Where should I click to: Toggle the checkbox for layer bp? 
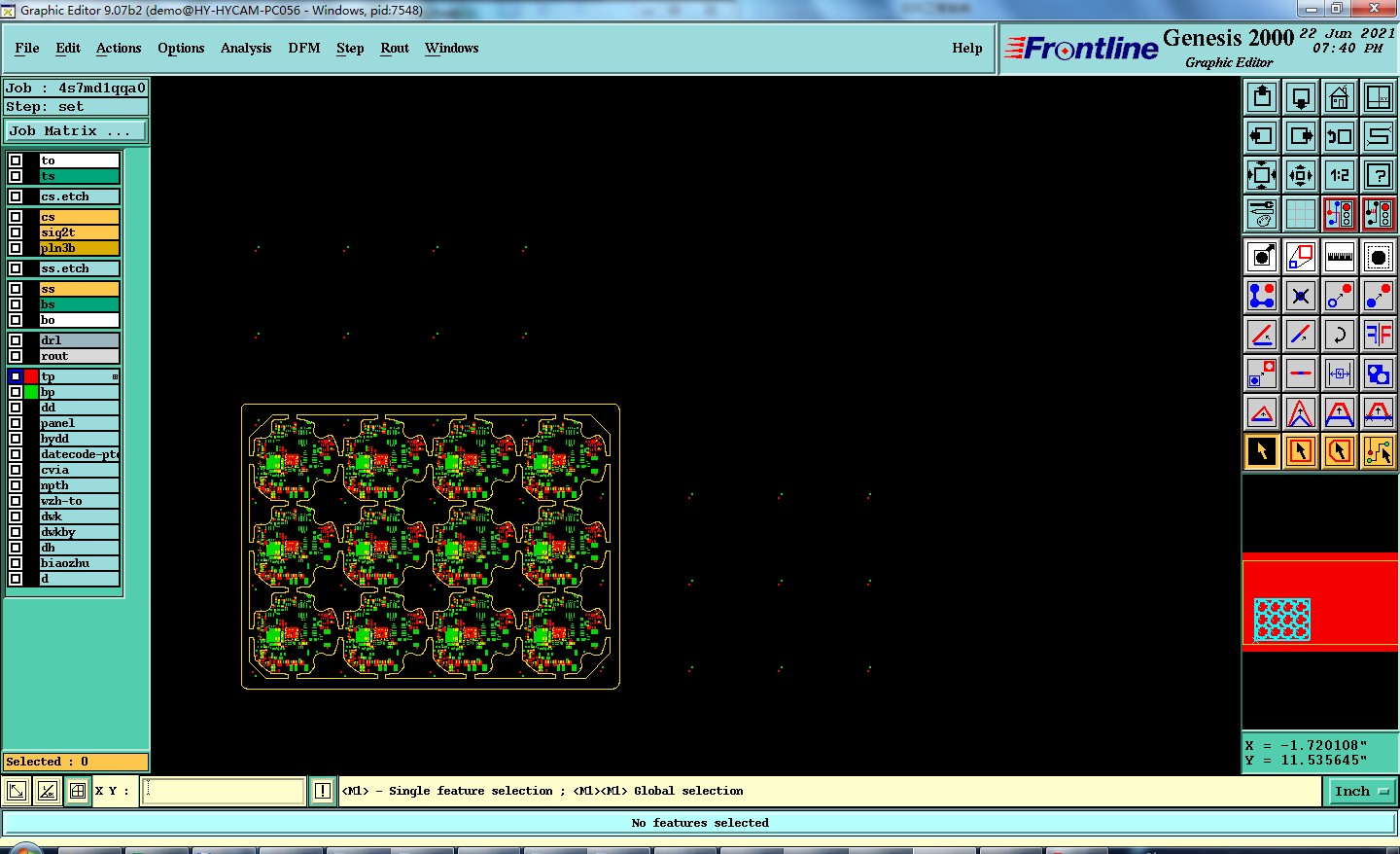[x=16, y=392]
